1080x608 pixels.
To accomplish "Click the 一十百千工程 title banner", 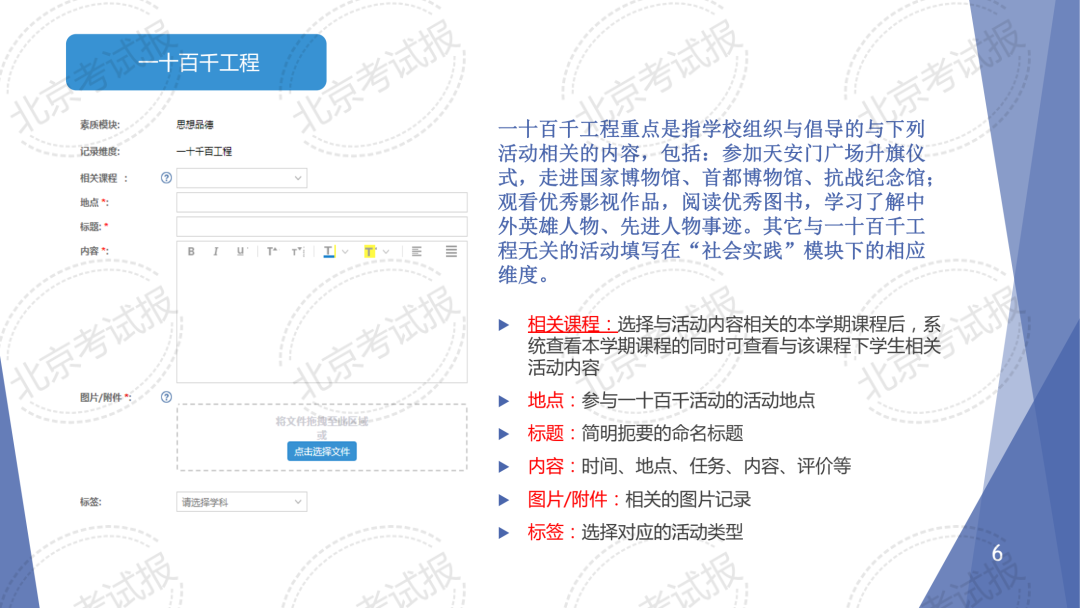I will tap(196, 63).
